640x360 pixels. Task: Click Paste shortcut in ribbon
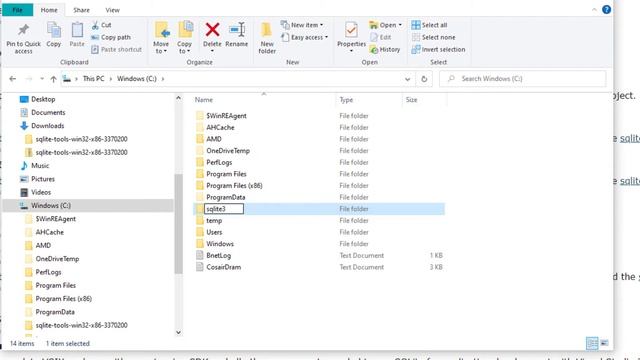[x=116, y=49]
